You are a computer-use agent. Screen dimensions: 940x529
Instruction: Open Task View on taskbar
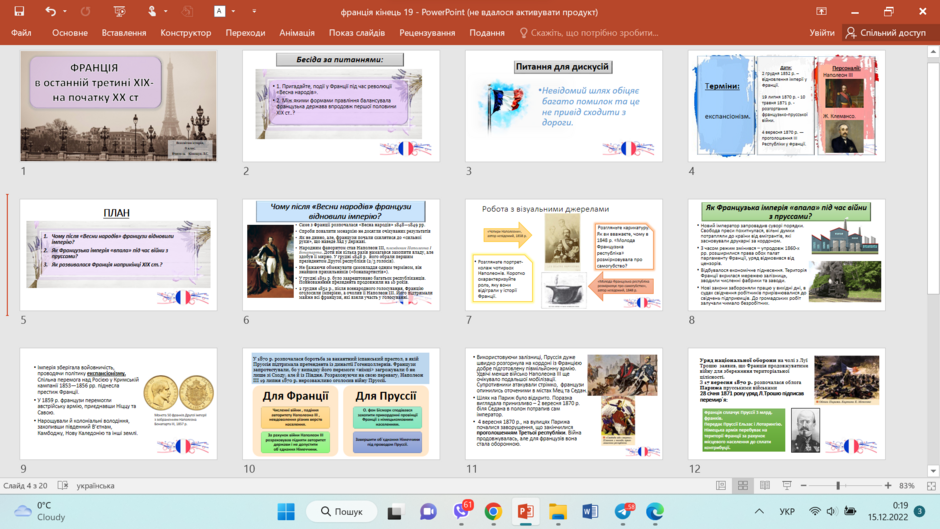tap(394, 512)
